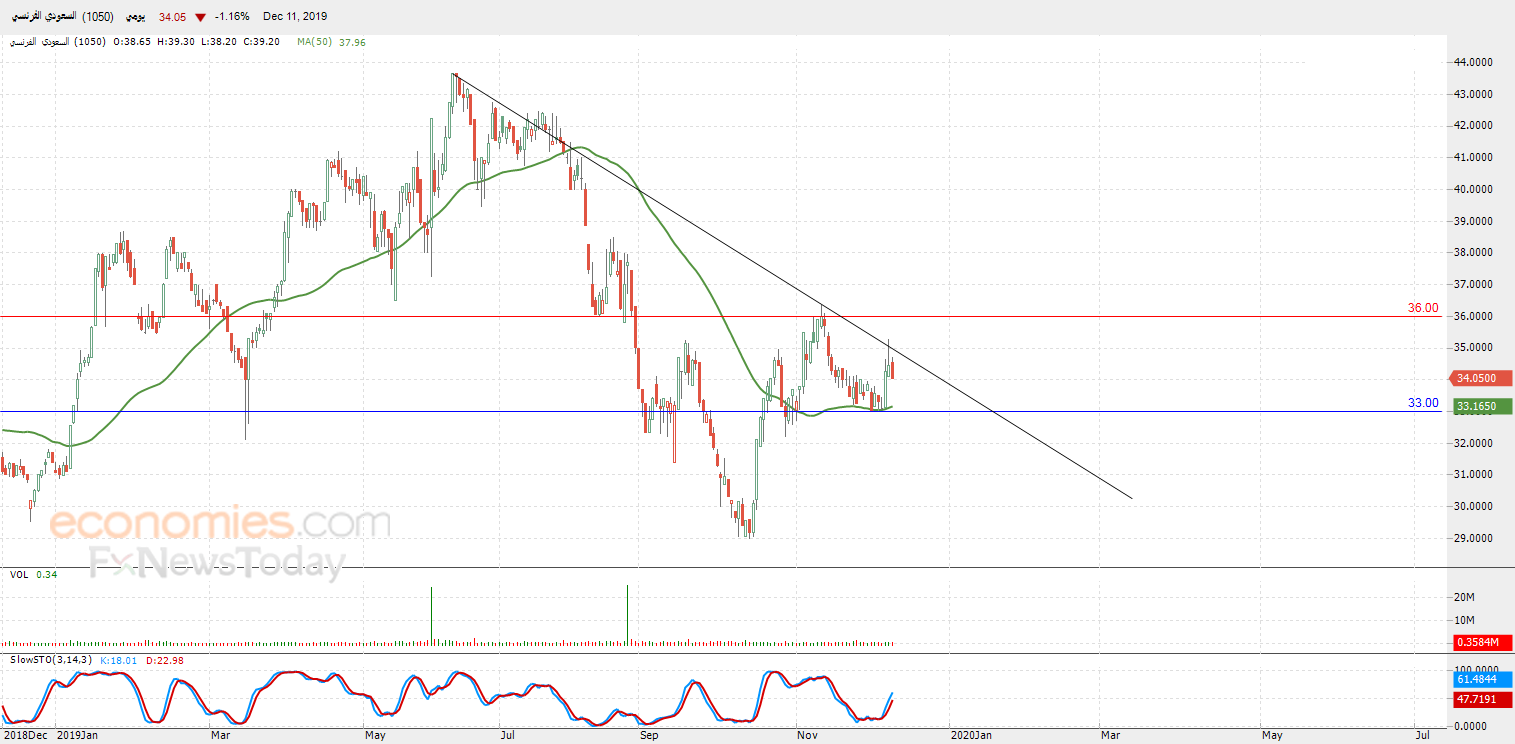Click the Nov time axis label

click(x=809, y=736)
